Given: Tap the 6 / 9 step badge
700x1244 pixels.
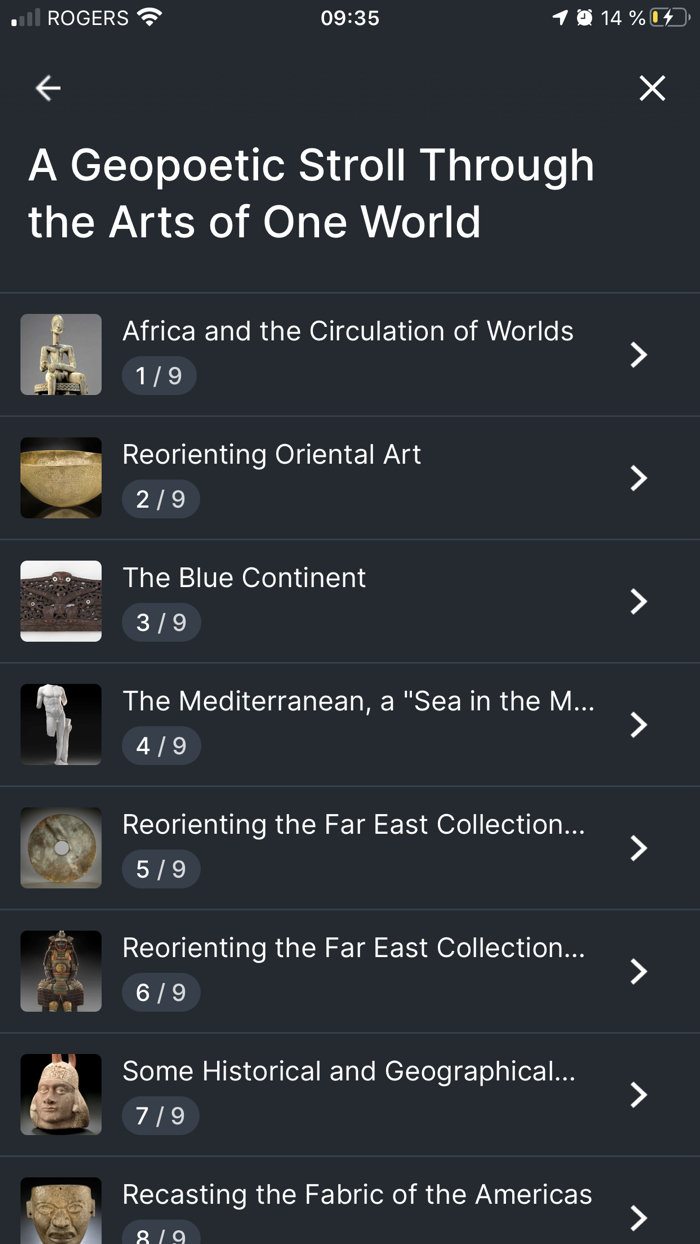Looking at the screenshot, I should 161,992.
